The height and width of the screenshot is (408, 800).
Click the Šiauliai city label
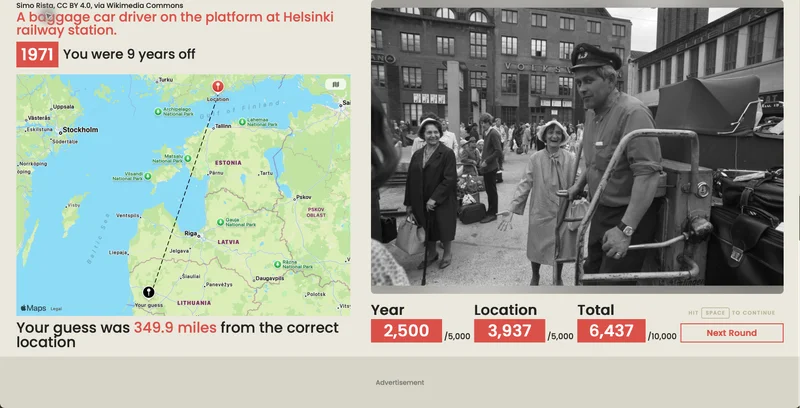click(191, 276)
